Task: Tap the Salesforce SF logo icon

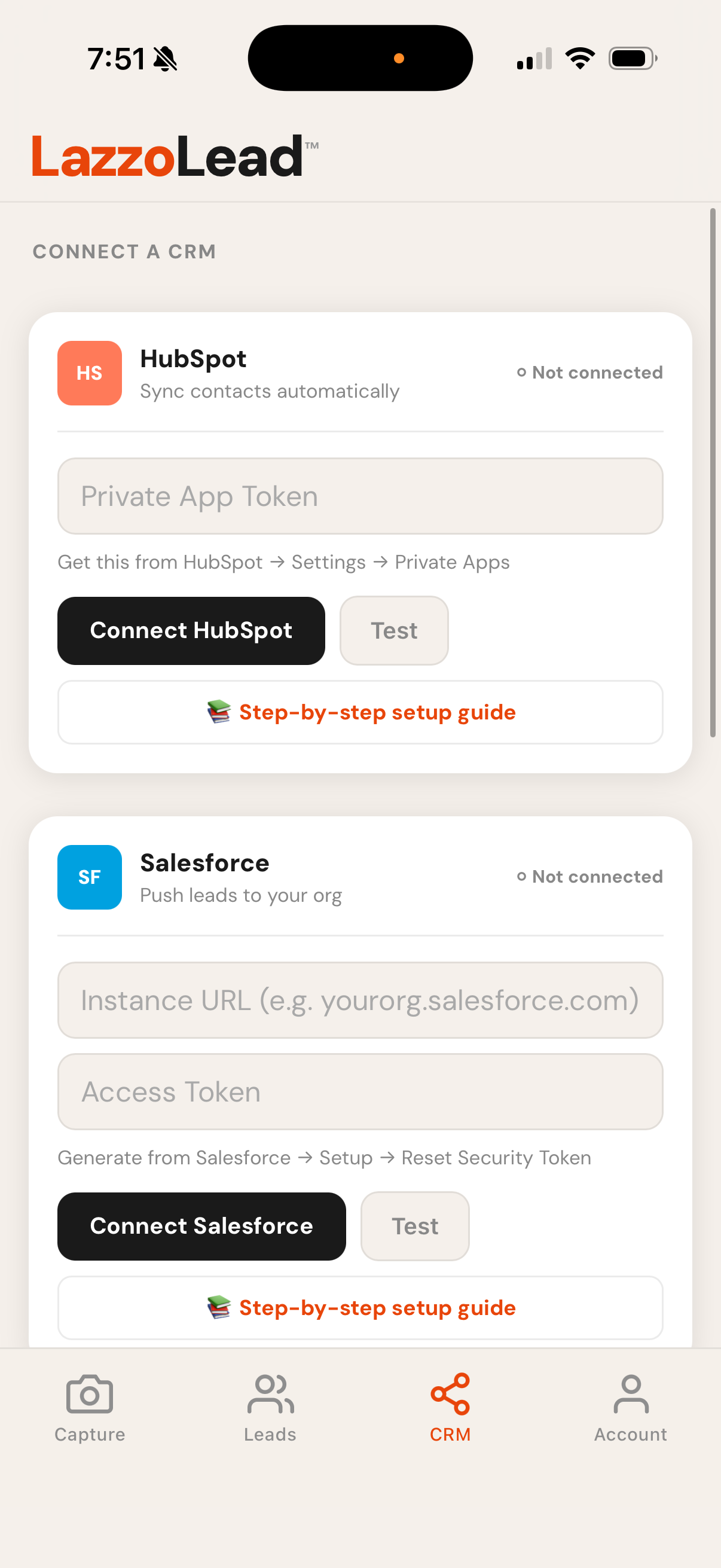Action: [90, 877]
